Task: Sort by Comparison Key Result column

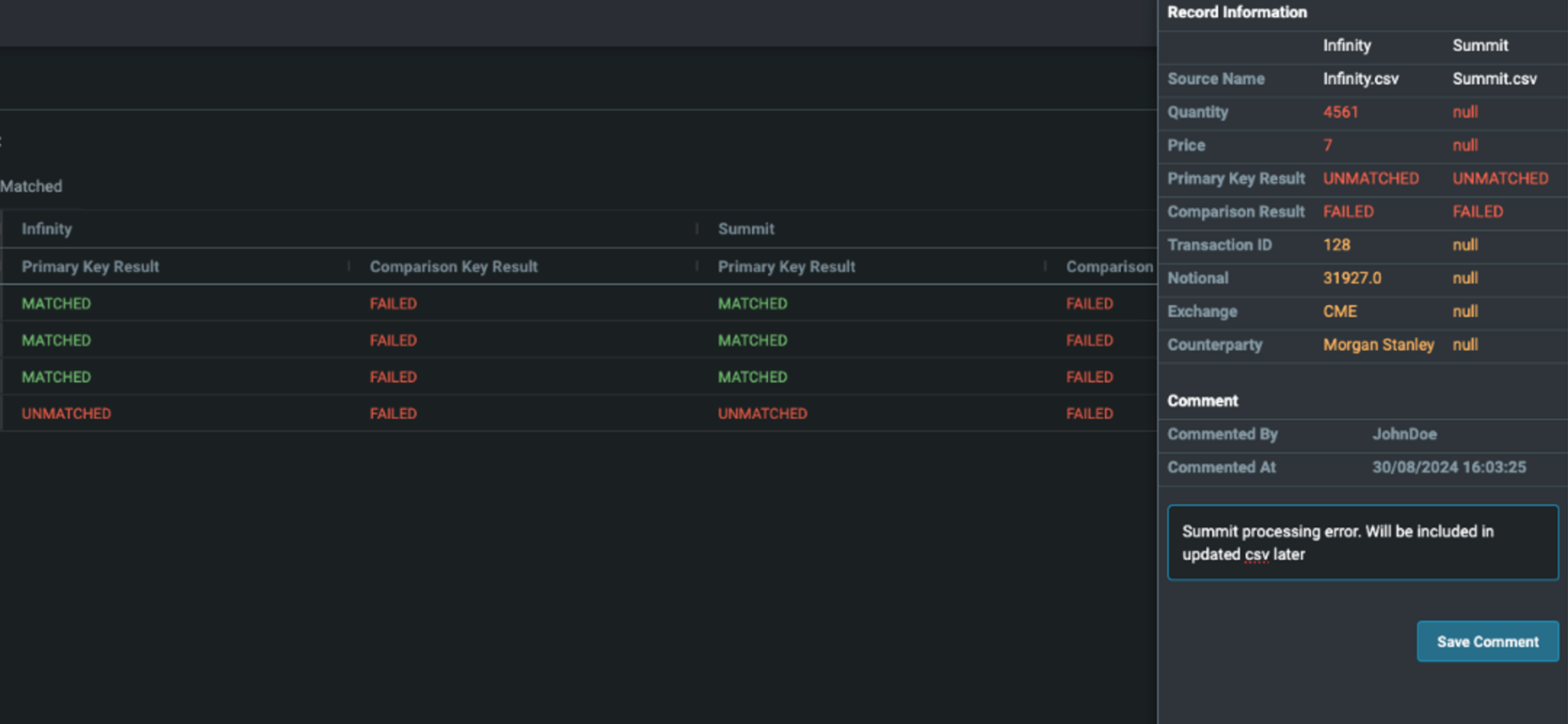Action: click(453, 266)
